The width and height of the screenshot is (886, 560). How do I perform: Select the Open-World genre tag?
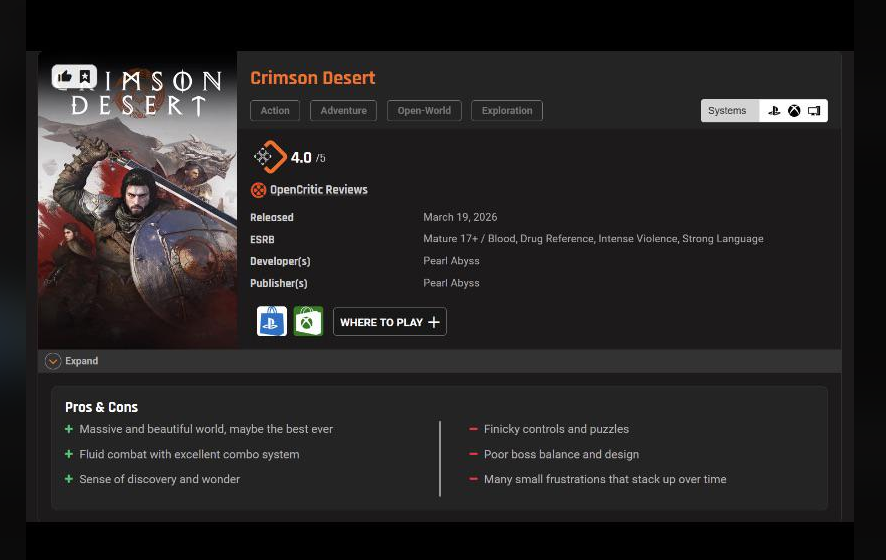pyautogui.click(x=424, y=111)
